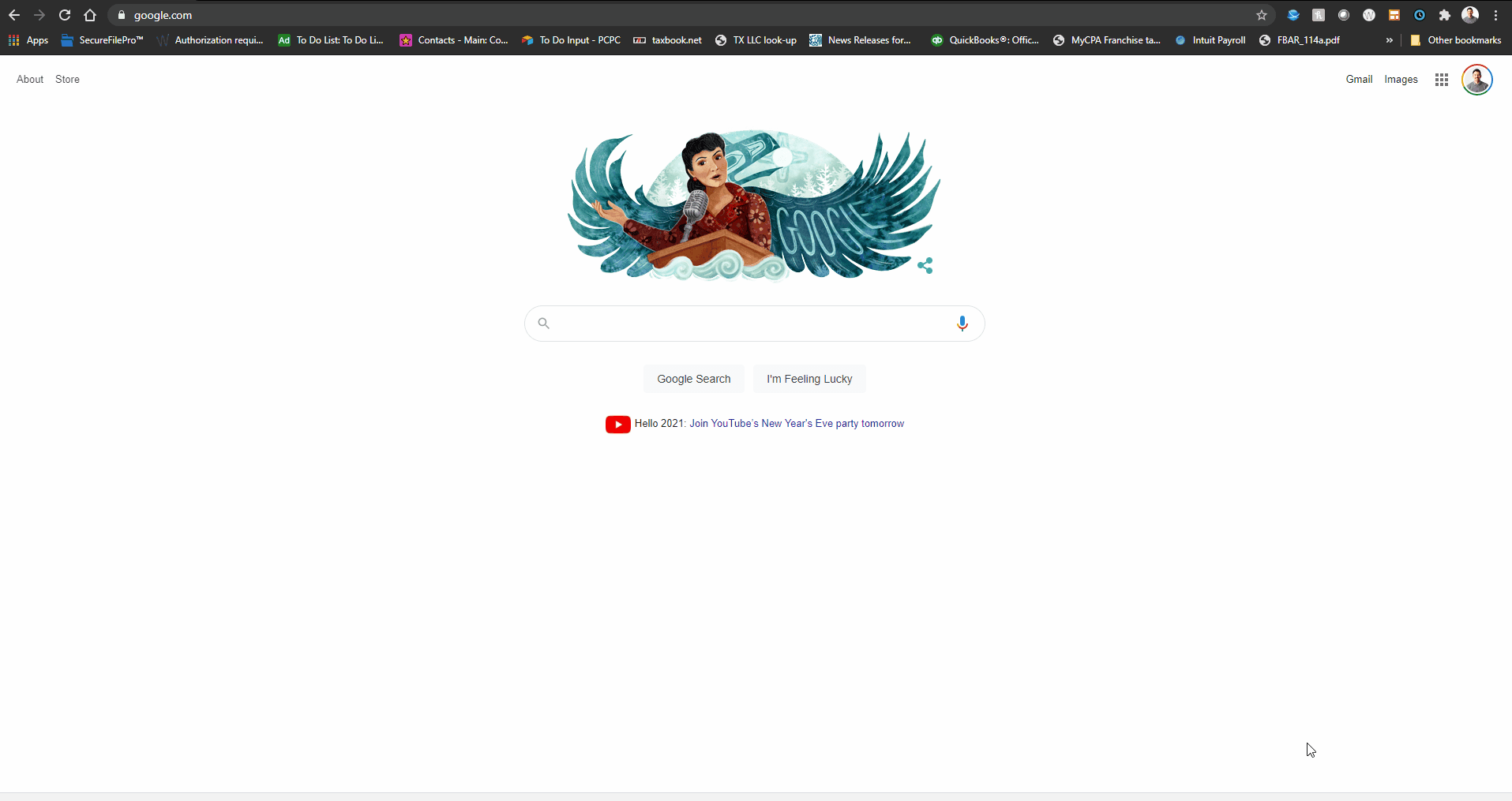Expand hidden bookmarks chevron
1512x801 pixels.
(x=1390, y=40)
